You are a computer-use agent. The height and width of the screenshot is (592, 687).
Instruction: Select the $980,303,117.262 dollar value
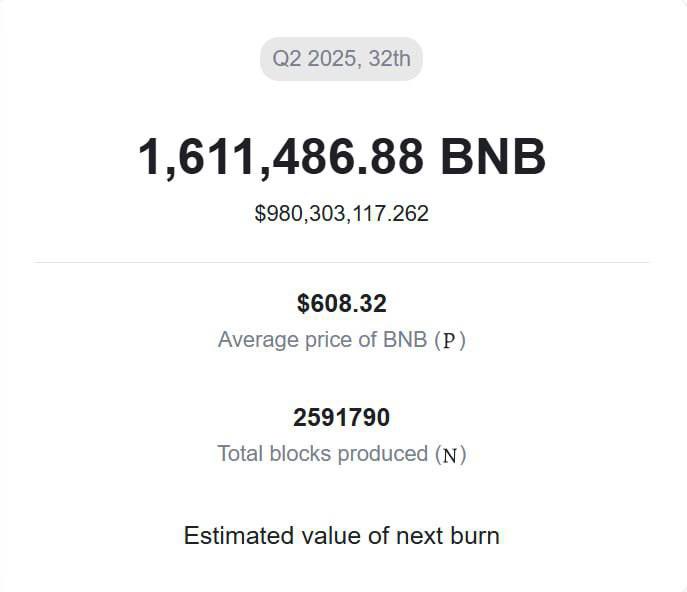click(341, 213)
